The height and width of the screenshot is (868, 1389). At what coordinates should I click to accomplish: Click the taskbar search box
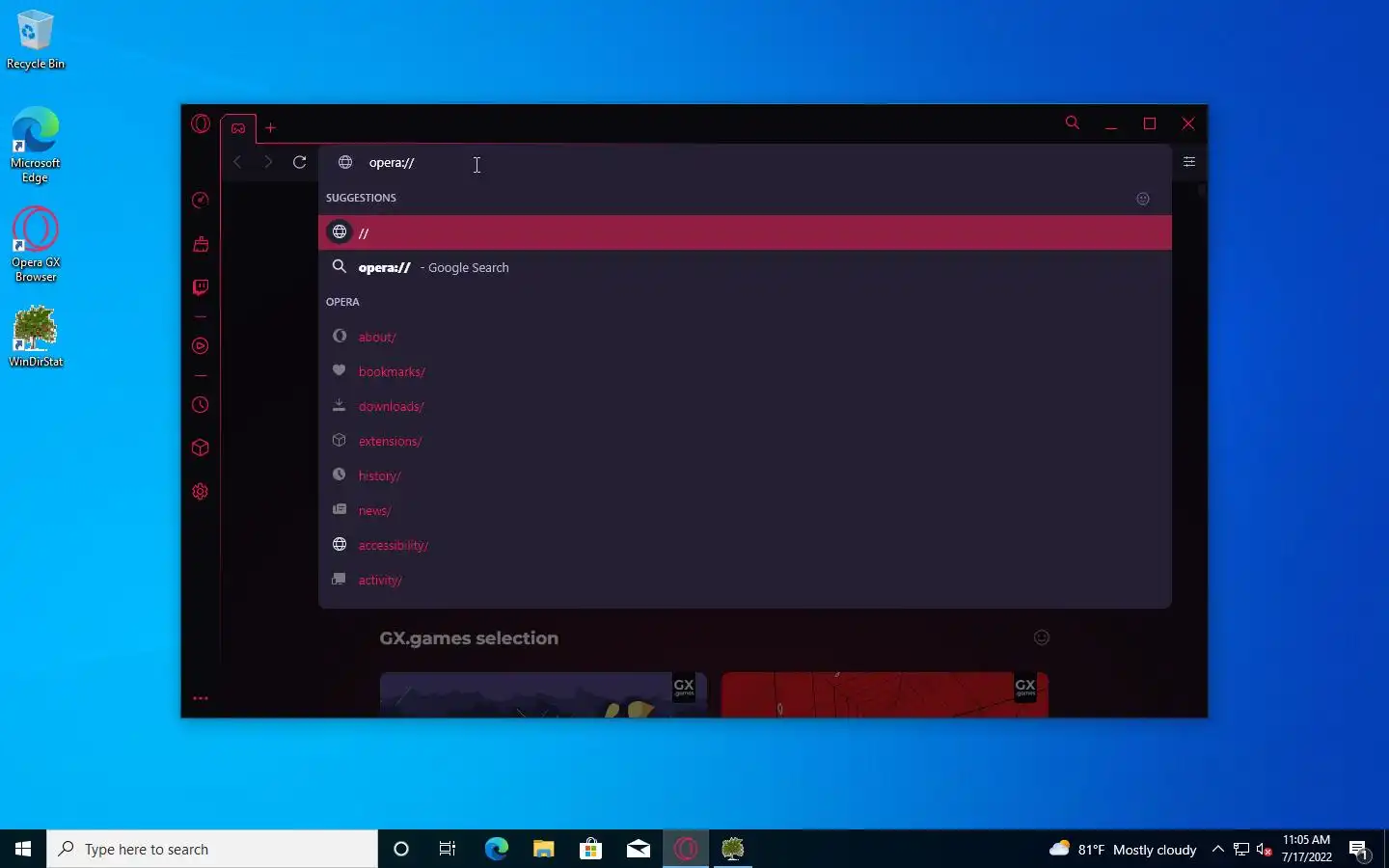click(212, 849)
